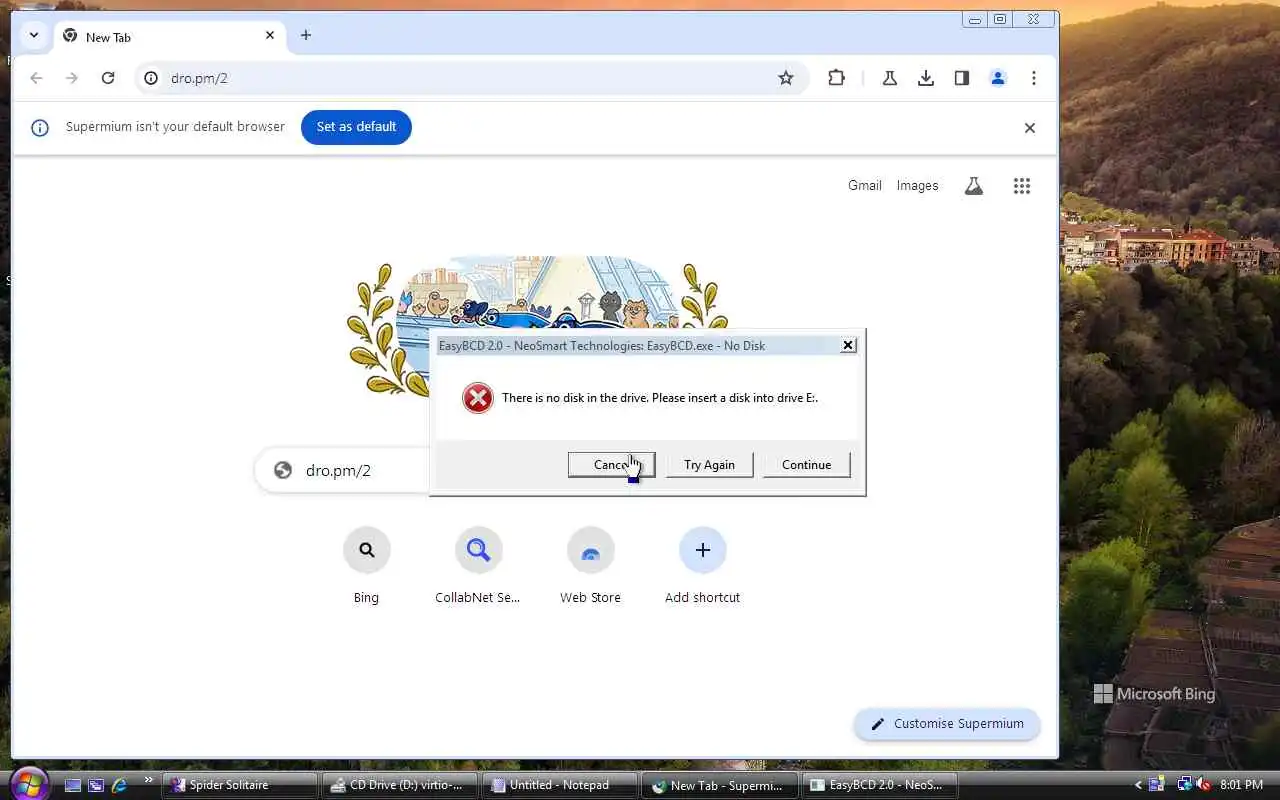The image size is (1280, 800).
Task: Click Continue in the No Disk dialog
Action: tap(806, 465)
